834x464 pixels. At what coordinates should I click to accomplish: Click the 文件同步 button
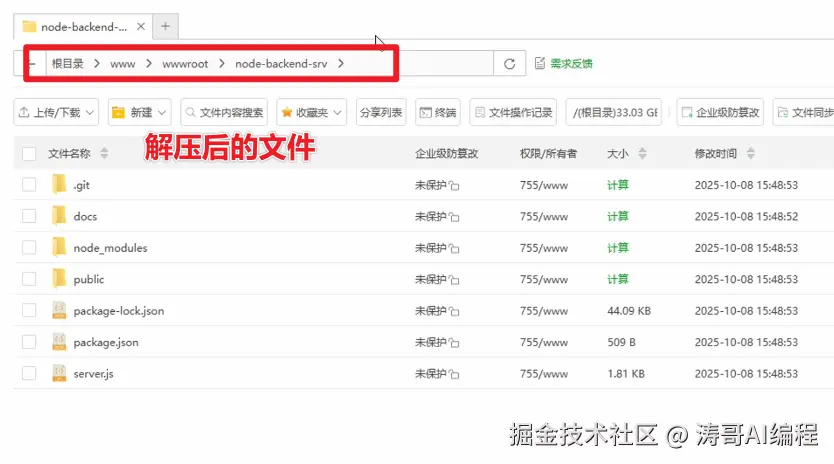click(803, 112)
